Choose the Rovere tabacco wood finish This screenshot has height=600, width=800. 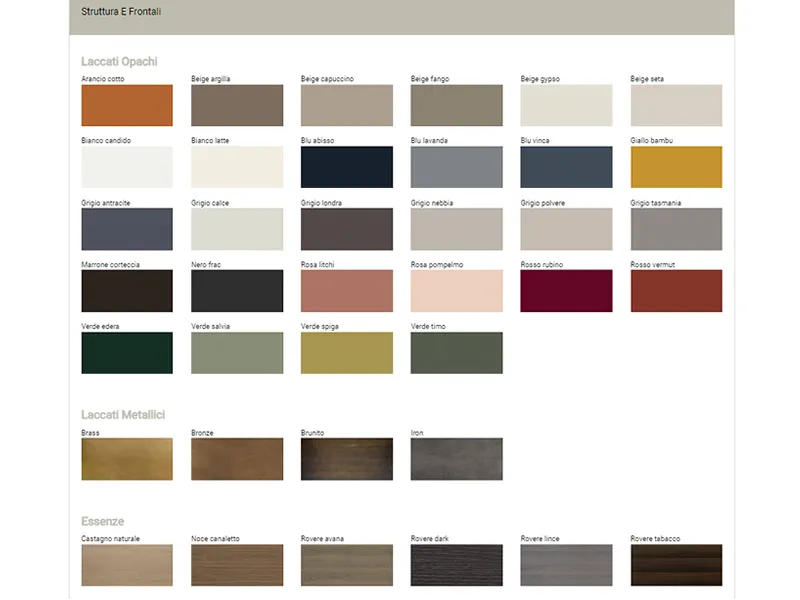pos(676,565)
